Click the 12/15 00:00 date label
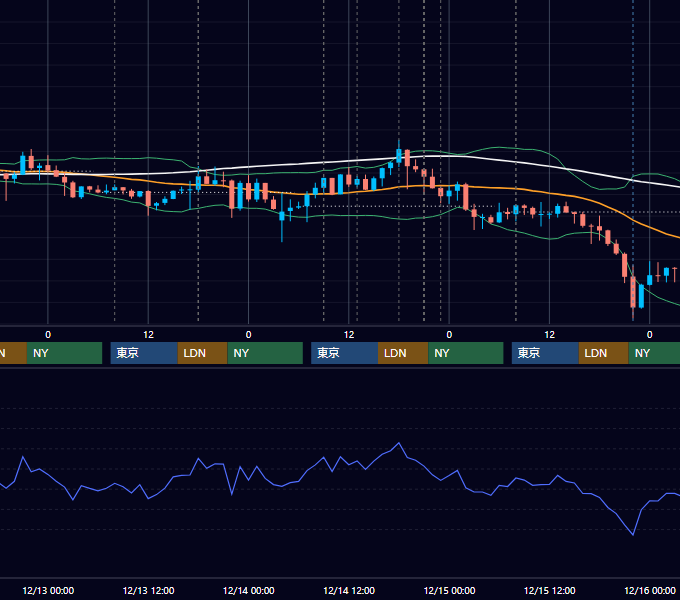The image size is (680, 600). click(449, 590)
